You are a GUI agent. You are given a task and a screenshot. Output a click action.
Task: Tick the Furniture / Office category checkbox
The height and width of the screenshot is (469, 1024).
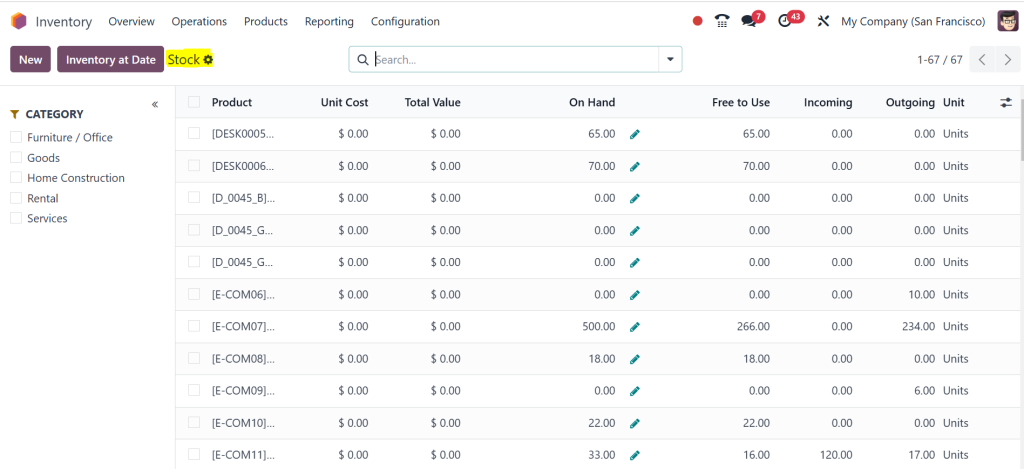click(x=16, y=137)
